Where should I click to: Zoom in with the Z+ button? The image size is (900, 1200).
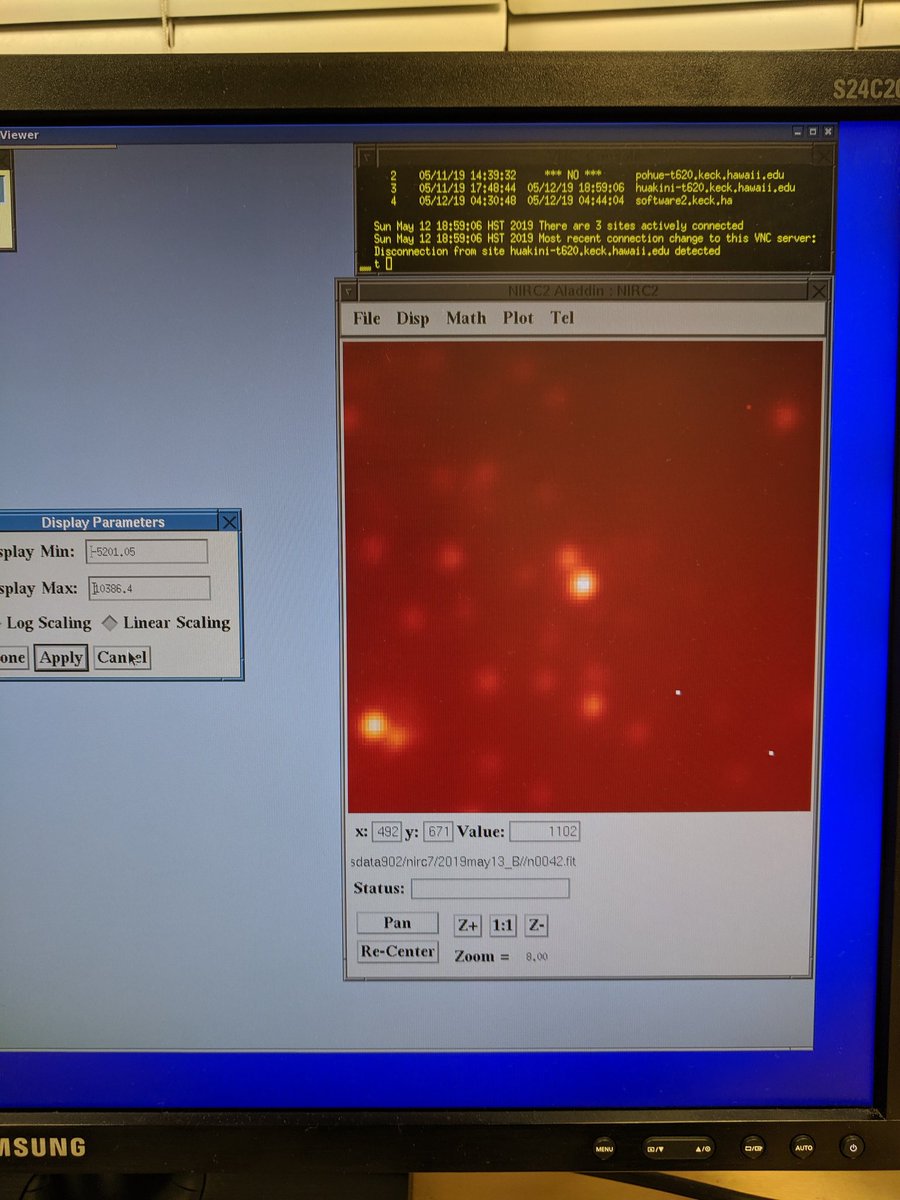467,926
